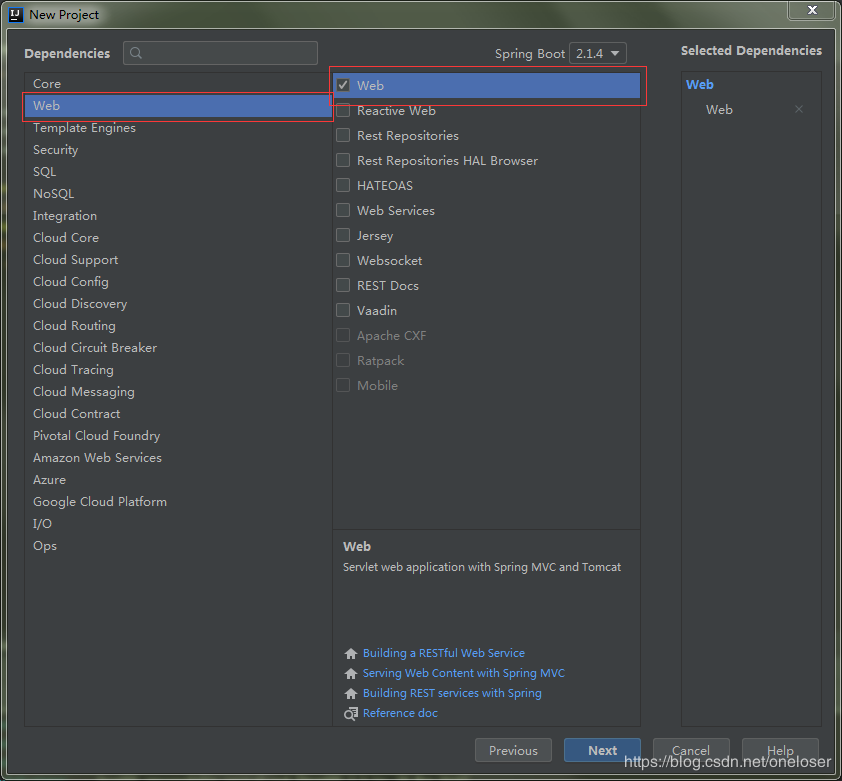Viewport: 842px width, 781px height.
Task: Select the Core category
Action: click(x=178, y=83)
